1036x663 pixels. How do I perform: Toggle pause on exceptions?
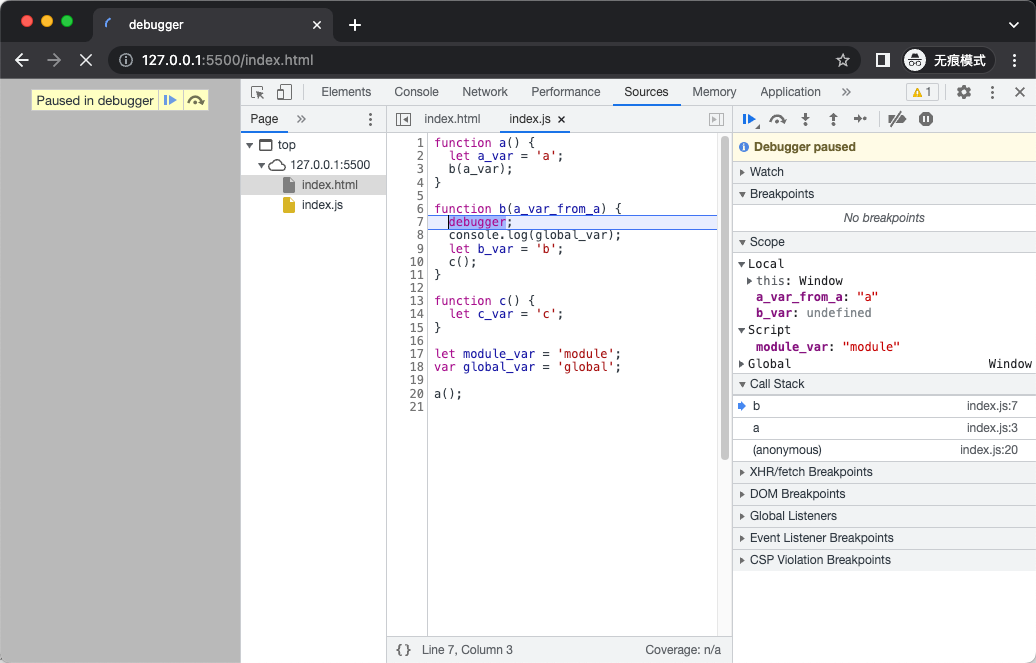[x=926, y=120]
